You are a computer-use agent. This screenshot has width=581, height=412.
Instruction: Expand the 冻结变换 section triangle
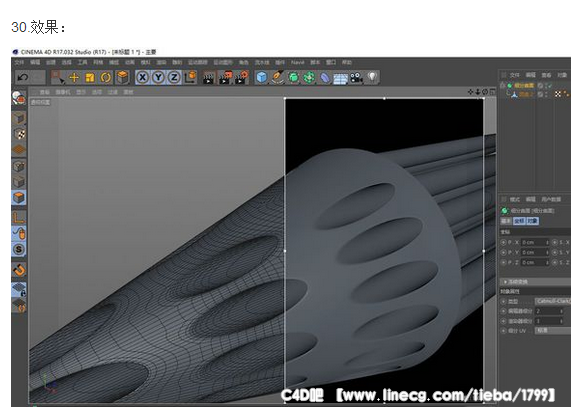pos(505,282)
